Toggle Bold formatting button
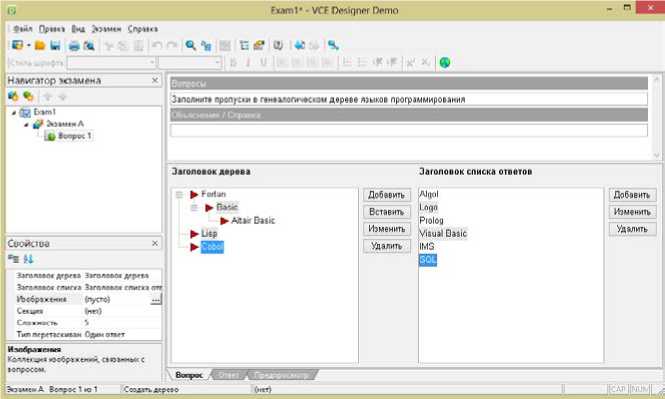The image size is (665, 399). (x=233, y=63)
